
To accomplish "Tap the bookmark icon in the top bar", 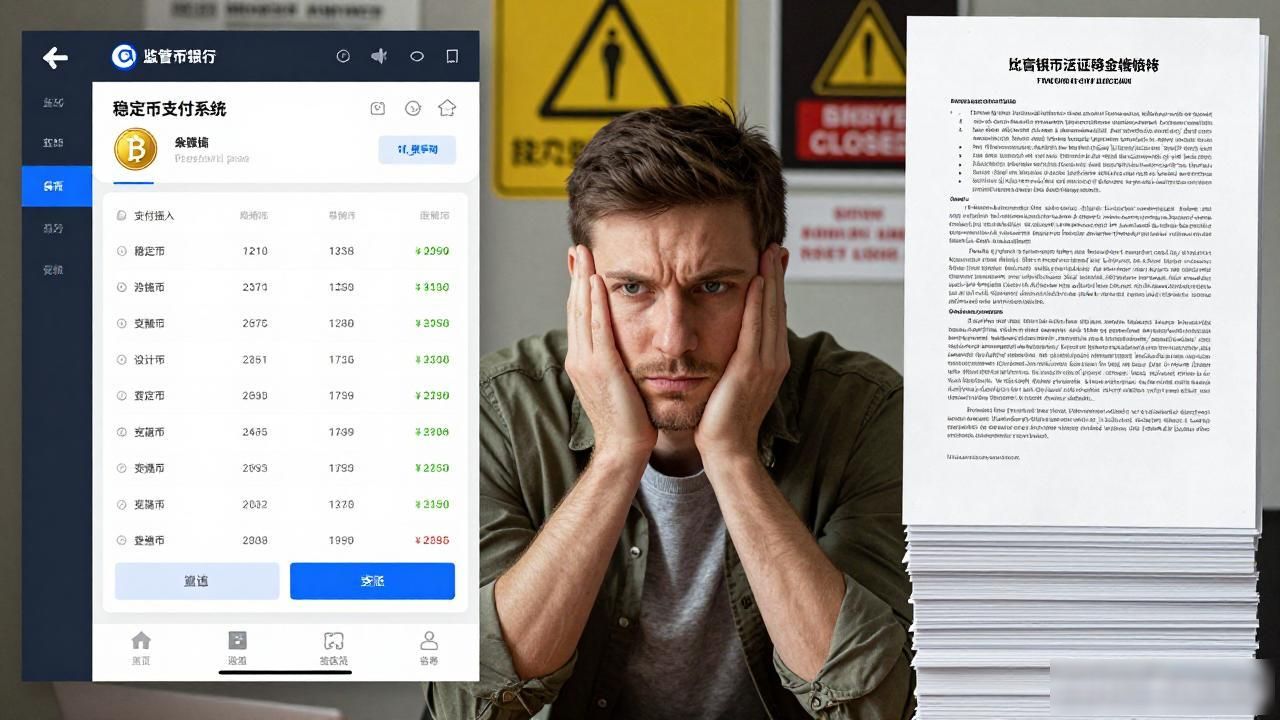I will pyautogui.click(x=452, y=56).
